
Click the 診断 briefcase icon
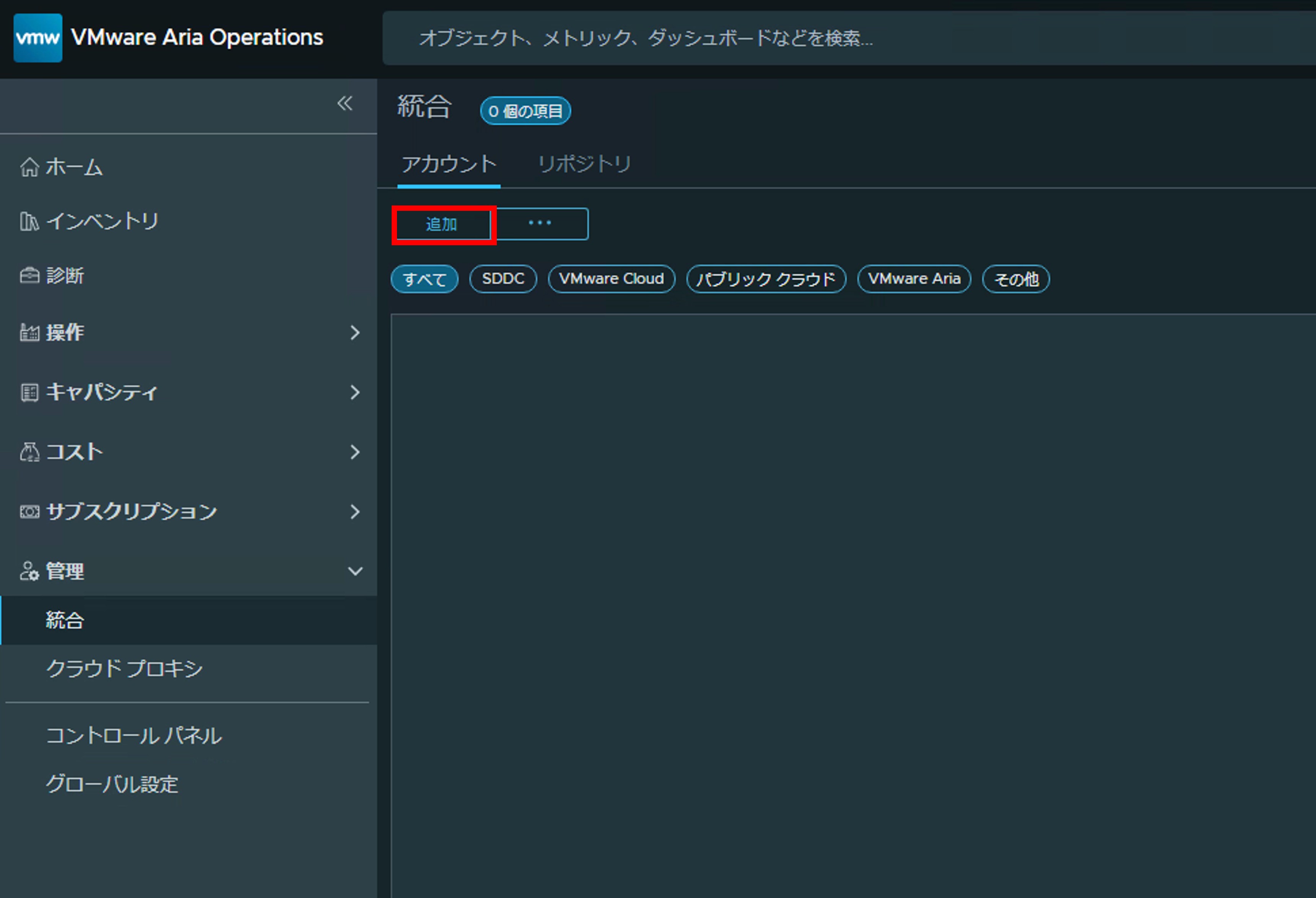tap(29, 275)
